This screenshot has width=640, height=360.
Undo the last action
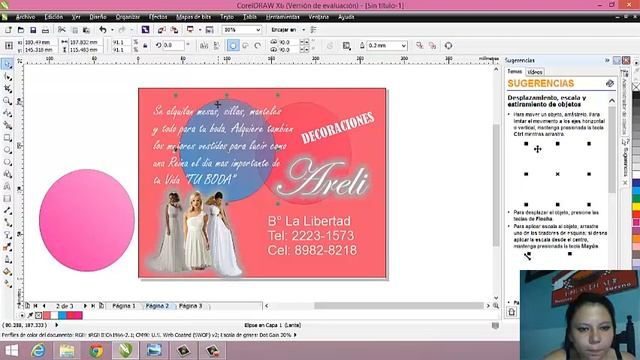(103, 30)
